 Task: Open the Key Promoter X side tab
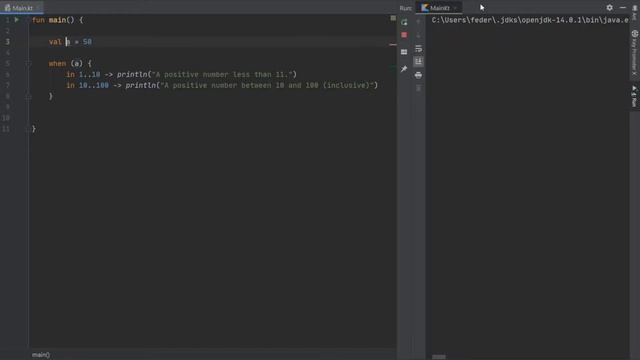(x=635, y=53)
